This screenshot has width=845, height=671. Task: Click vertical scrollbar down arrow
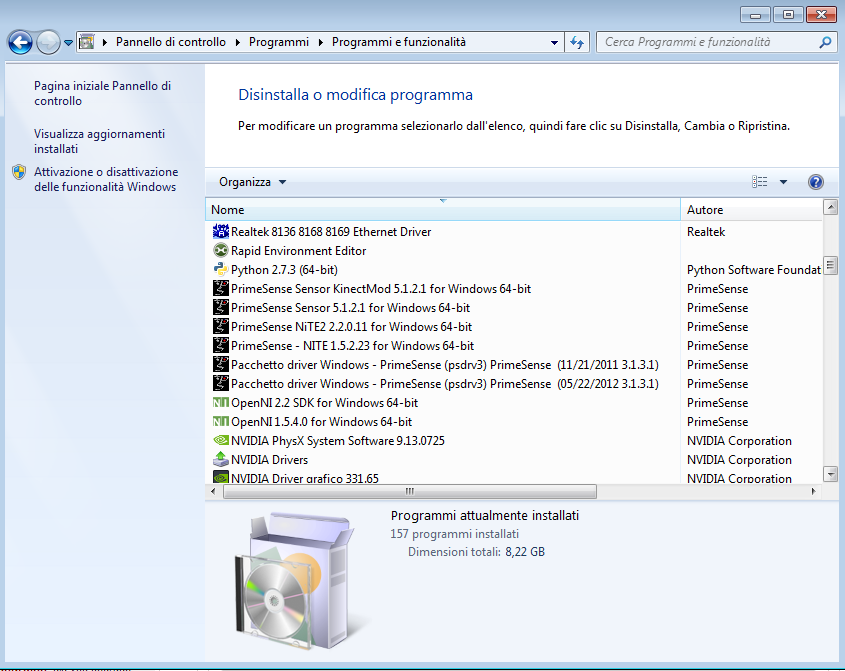tap(830, 474)
